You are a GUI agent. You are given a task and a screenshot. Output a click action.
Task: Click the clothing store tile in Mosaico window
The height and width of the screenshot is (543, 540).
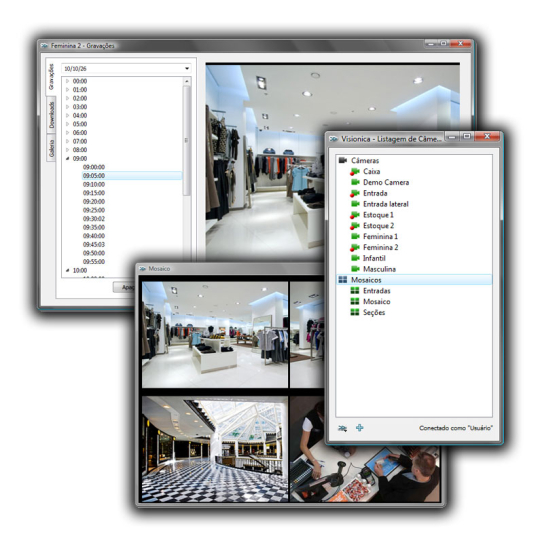215,335
